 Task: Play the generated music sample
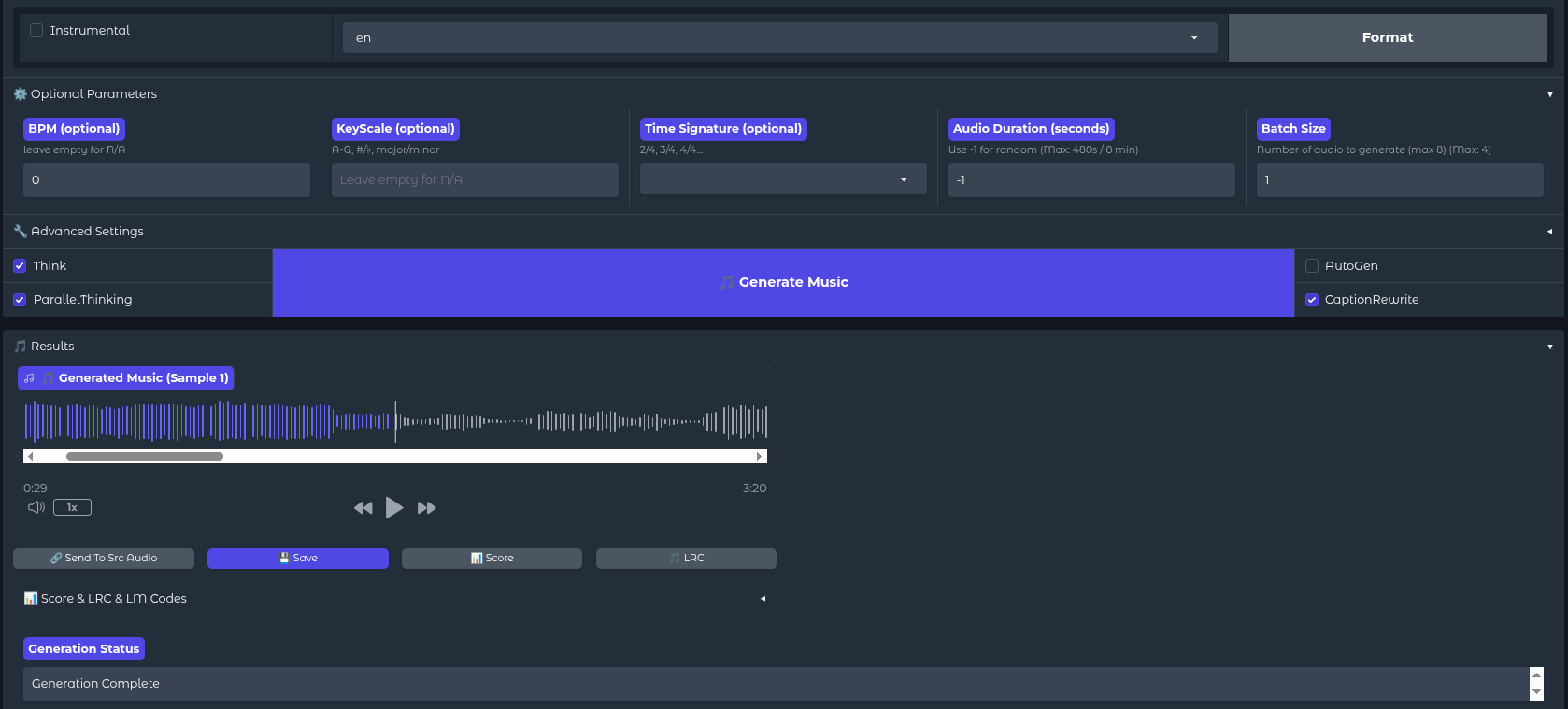click(394, 507)
